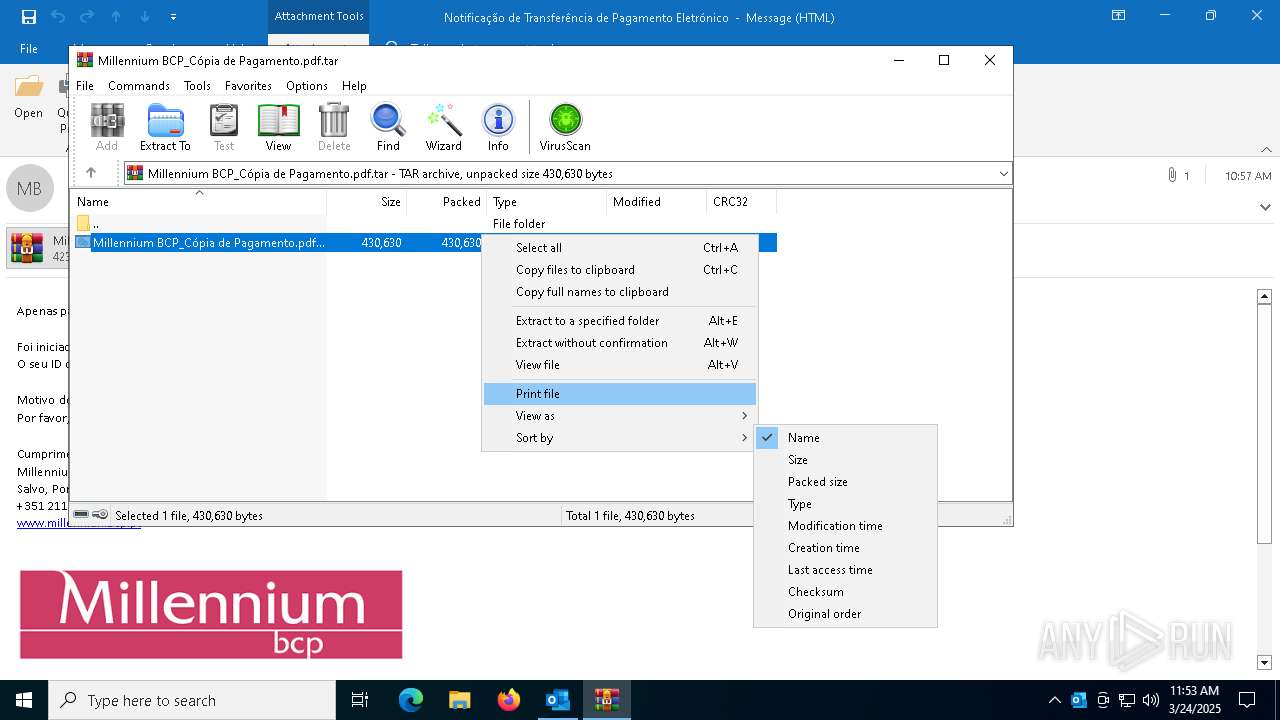Sort files by Checksum
Image resolution: width=1280 pixels, height=720 pixels.
(845, 591)
